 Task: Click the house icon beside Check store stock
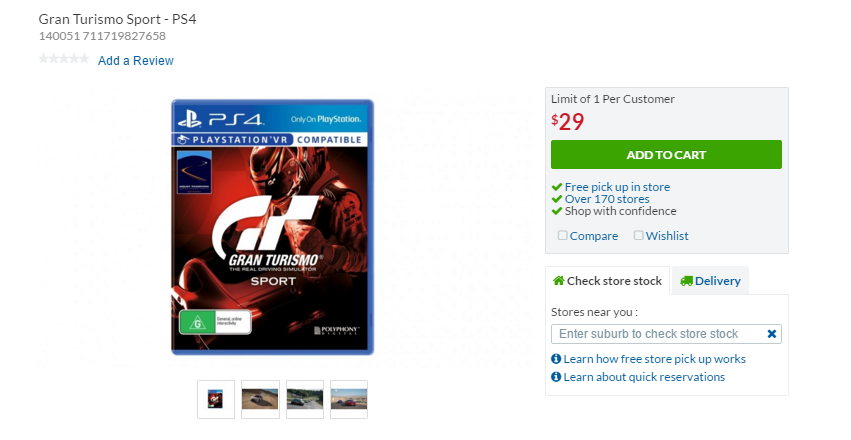point(558,280)
